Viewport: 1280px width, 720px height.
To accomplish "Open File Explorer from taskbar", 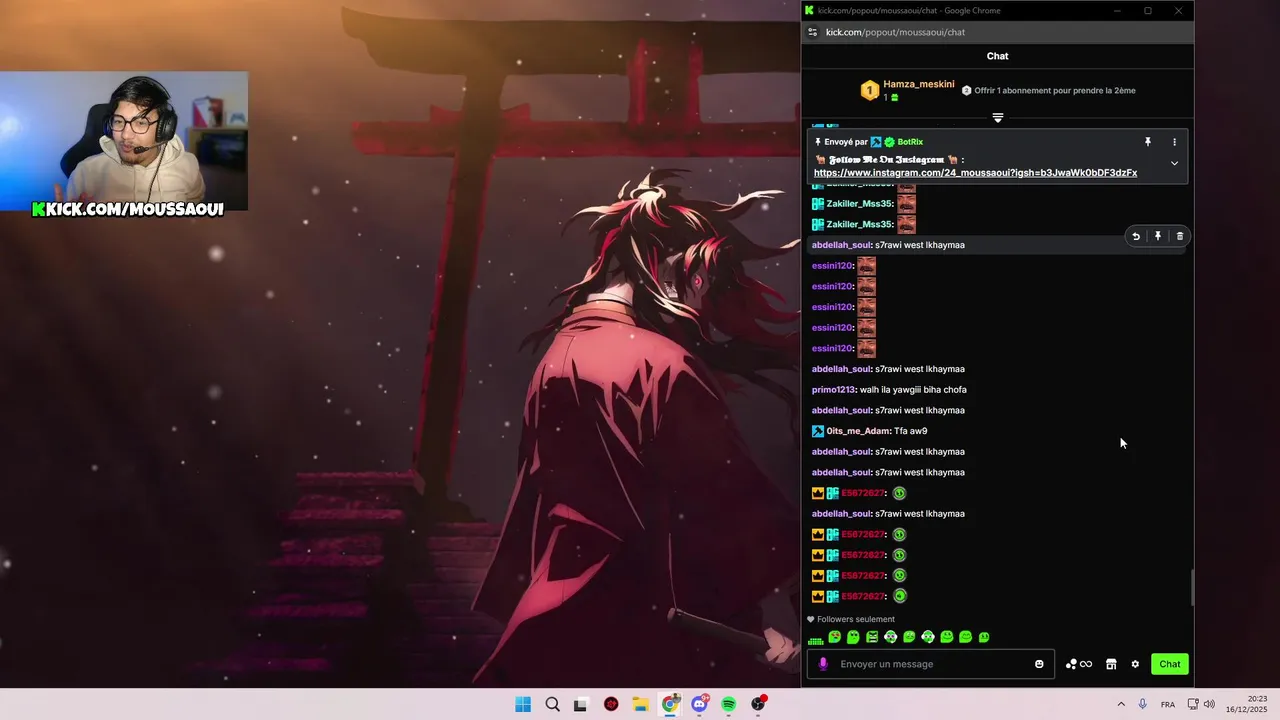I will pos(640,704).
